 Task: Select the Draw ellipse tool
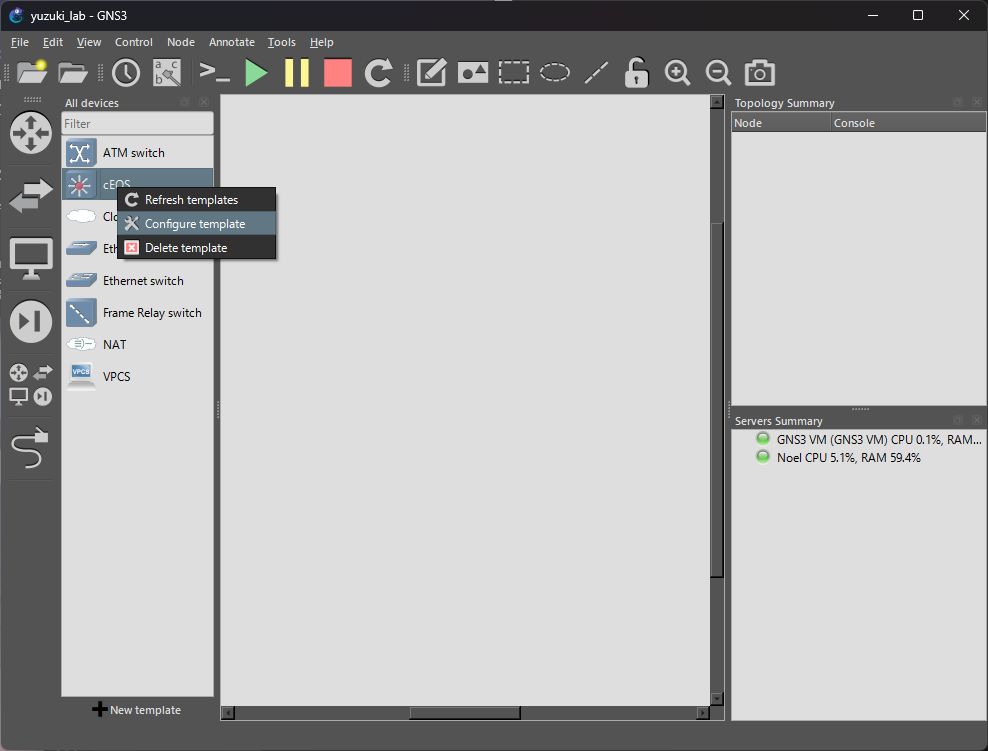coord(554,73)
